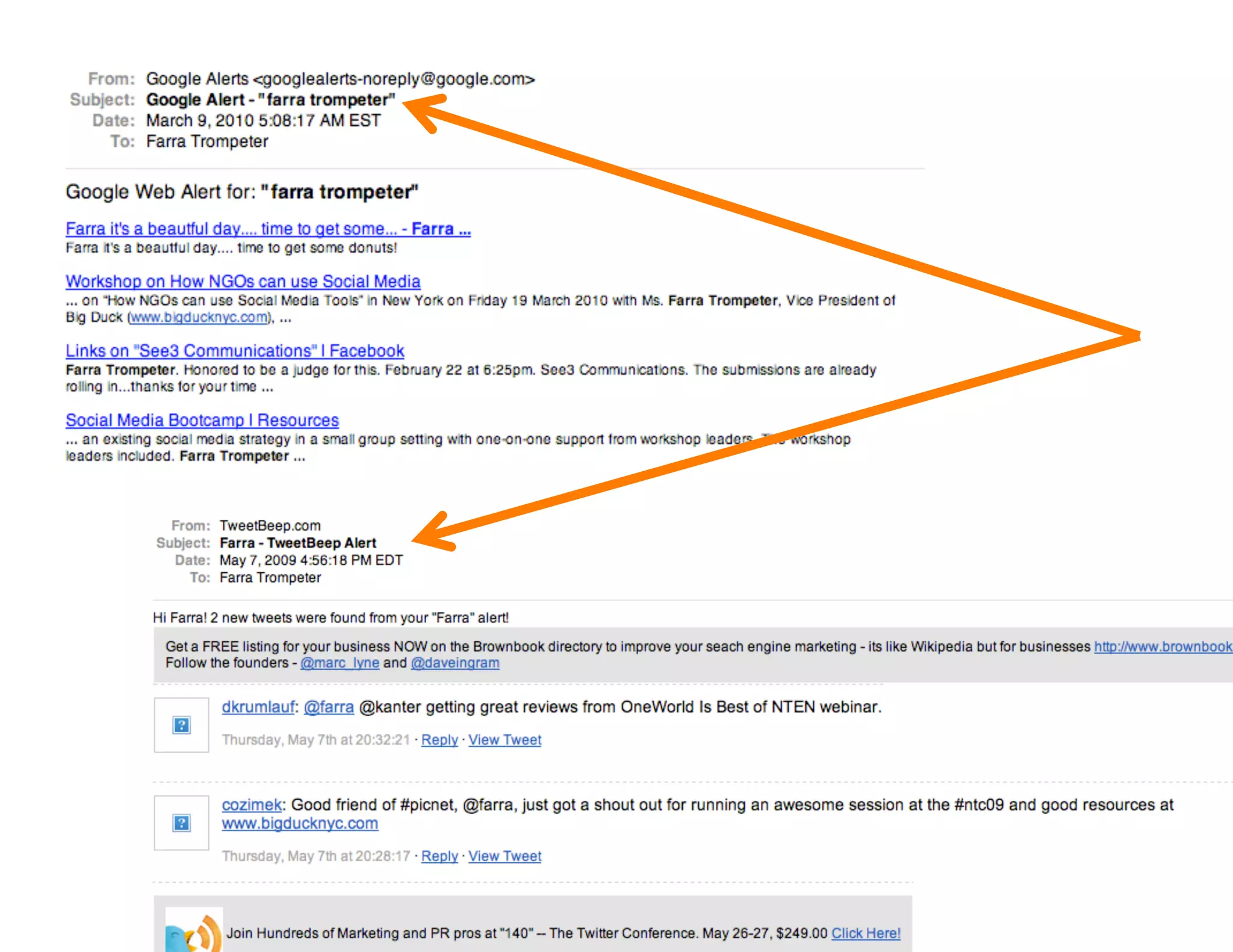
Task: Open Links on See3 Communications Facebook result
Action: pyautogui.click(x=235, y=350)
